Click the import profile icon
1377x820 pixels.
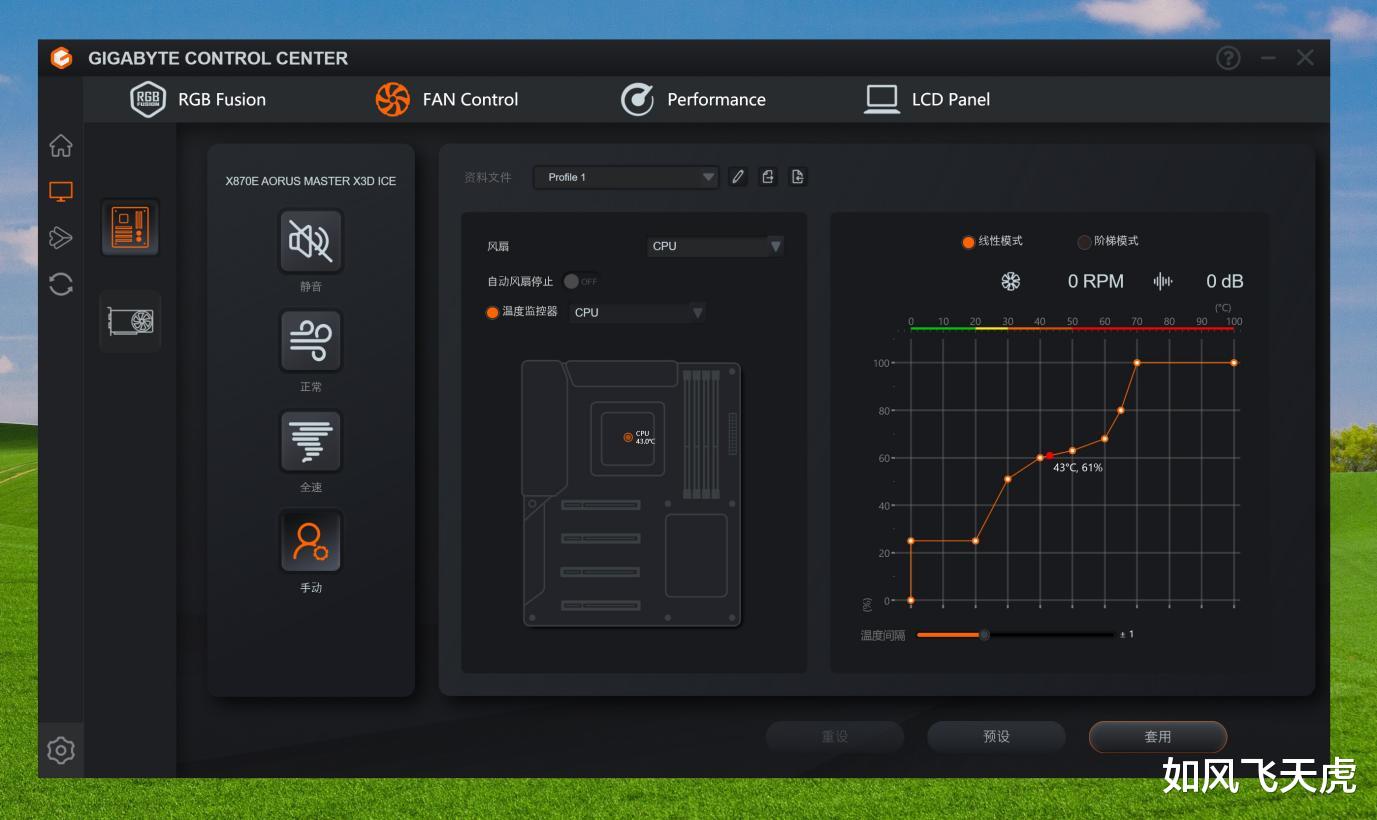tap(797, 177)
